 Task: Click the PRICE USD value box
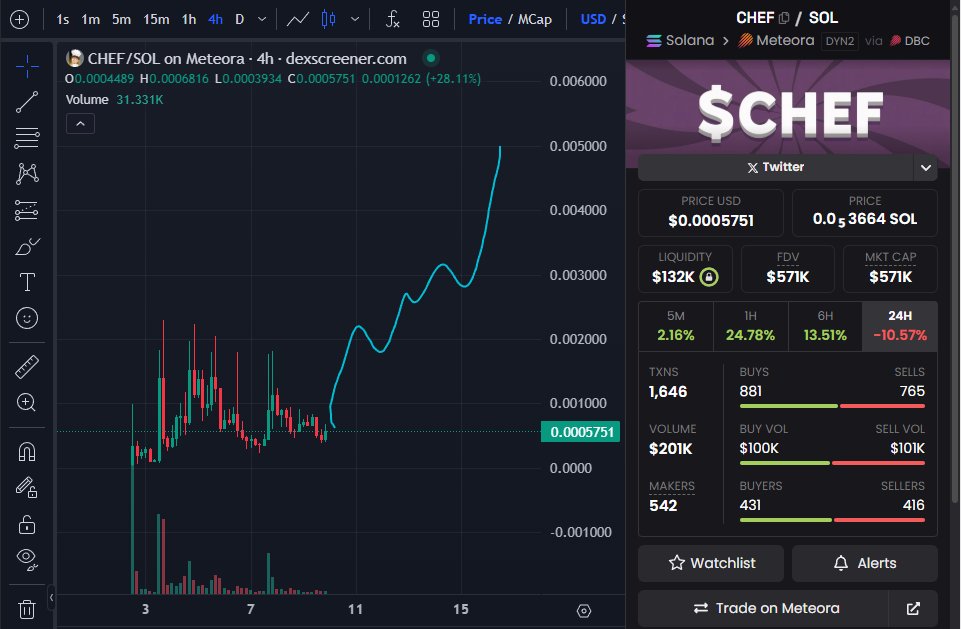click(711, 213)
